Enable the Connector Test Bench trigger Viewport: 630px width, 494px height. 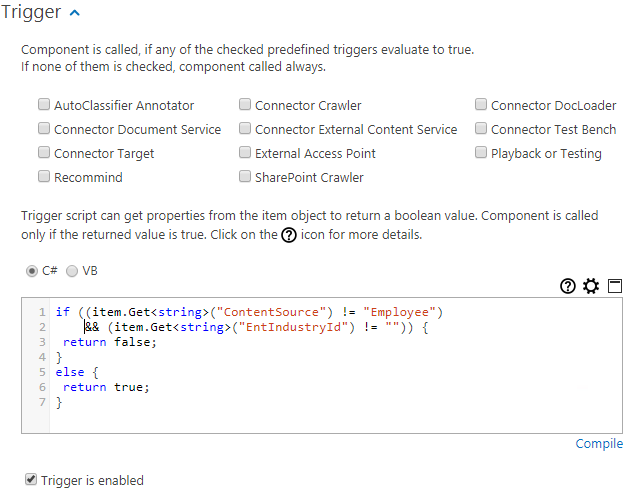tap(481, 129)
